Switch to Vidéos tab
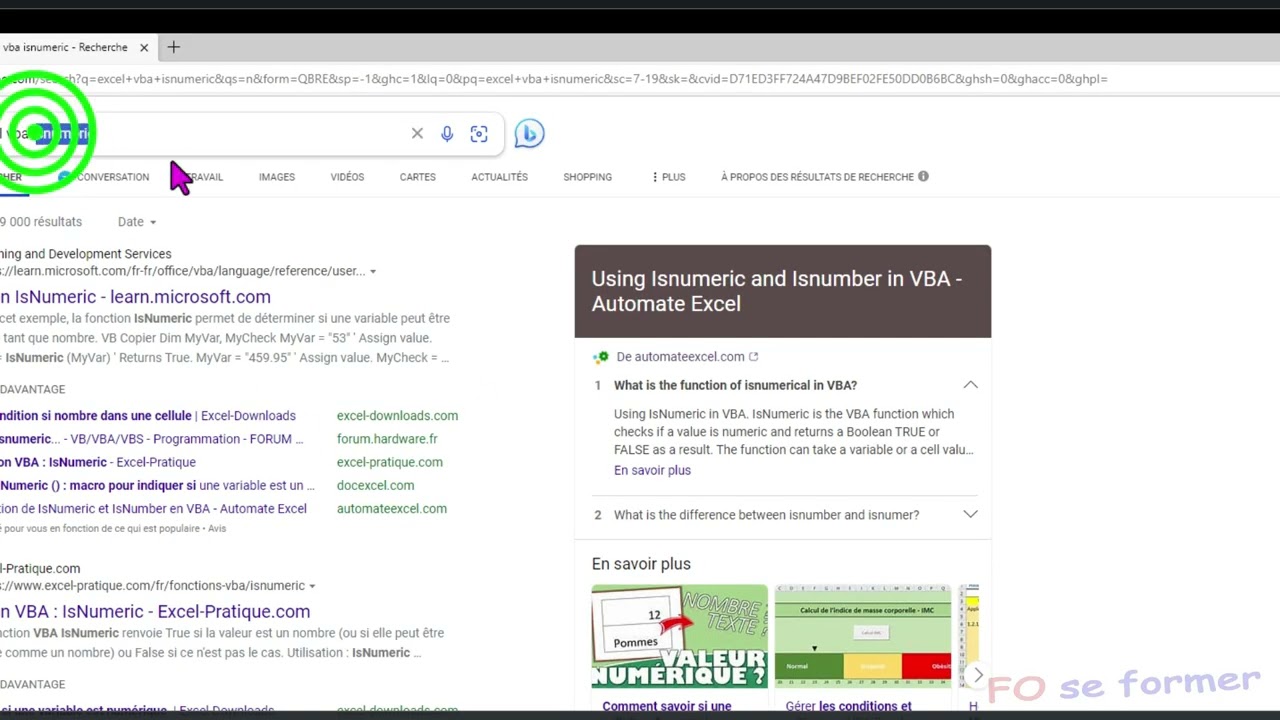 347,177
